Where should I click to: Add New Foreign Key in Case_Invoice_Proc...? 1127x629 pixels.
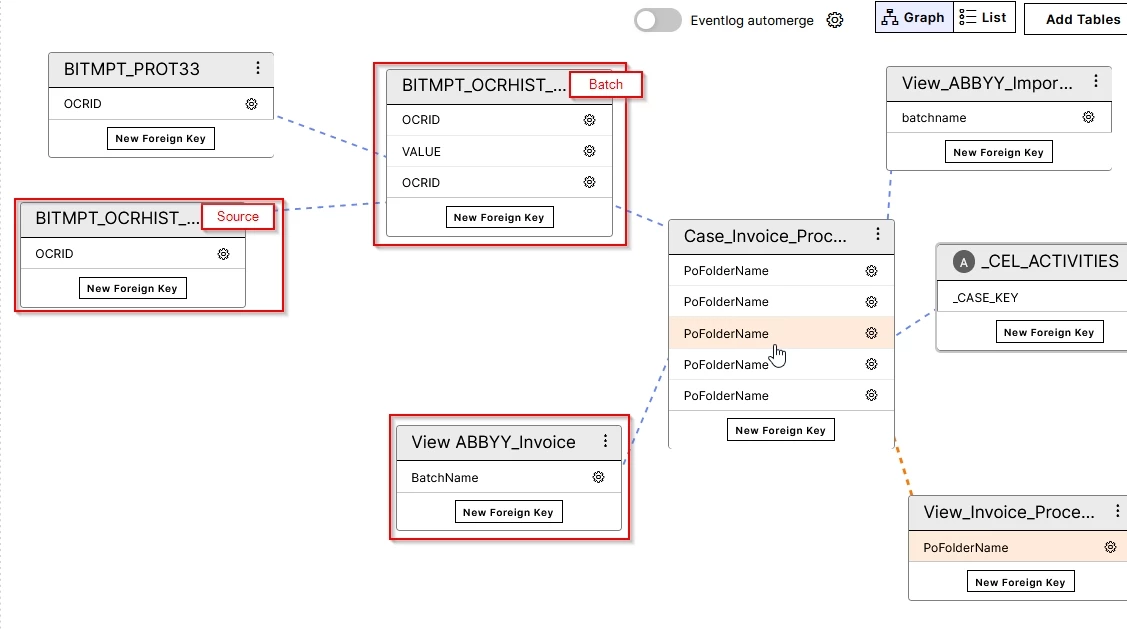pyautogui.click(x=781, y=430)
